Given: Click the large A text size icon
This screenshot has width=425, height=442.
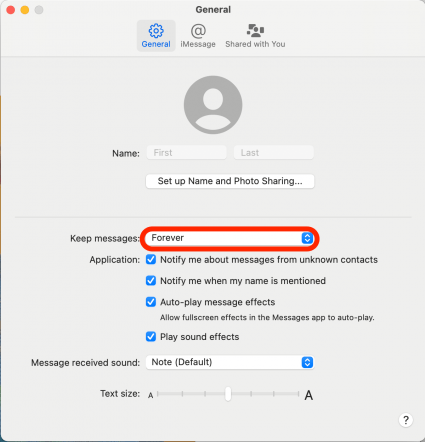Looking at the screenshot, I should pos(309,395).
